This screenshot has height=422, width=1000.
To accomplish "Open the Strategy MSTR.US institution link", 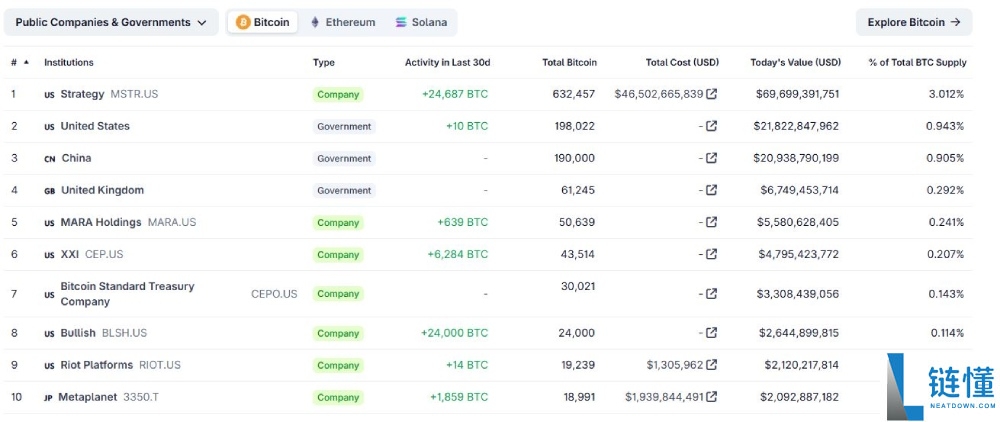I will [x=82, y=94].
